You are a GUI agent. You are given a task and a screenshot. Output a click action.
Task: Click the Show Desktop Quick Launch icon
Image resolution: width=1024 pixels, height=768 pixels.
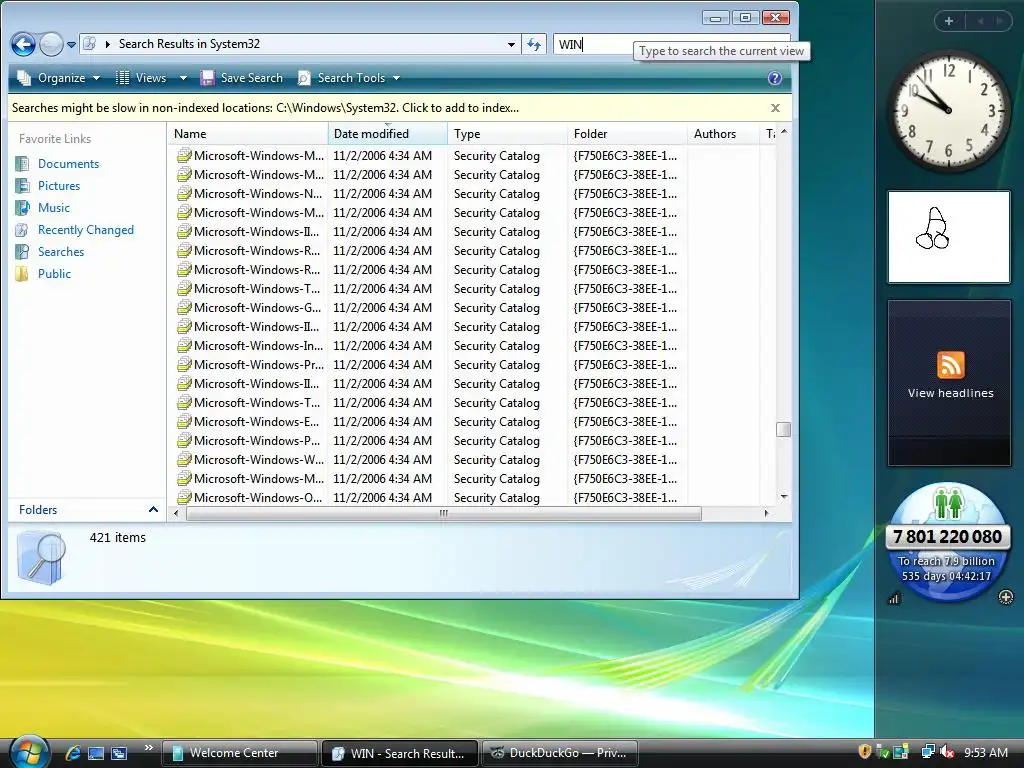[96, 753]
